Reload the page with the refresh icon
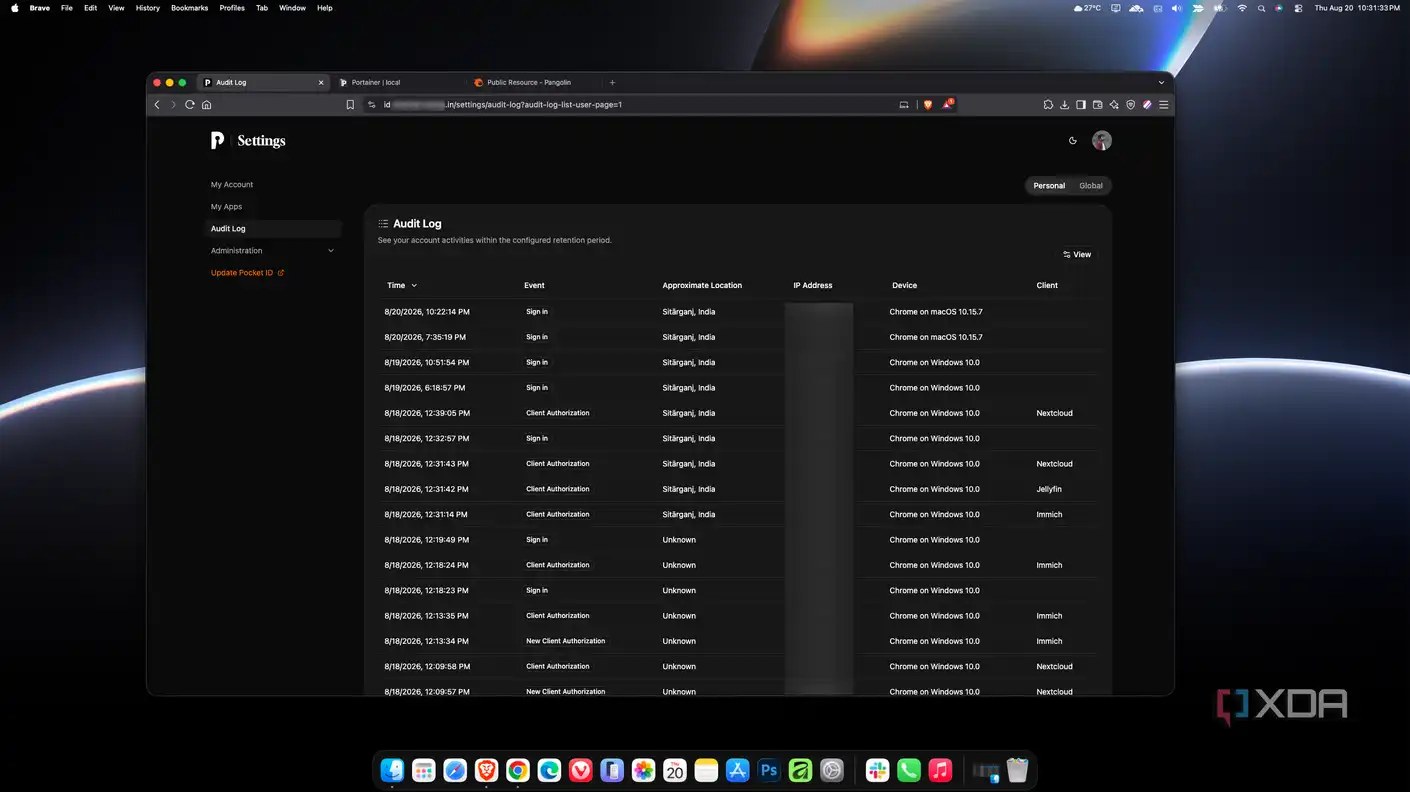 pos(189,104)
